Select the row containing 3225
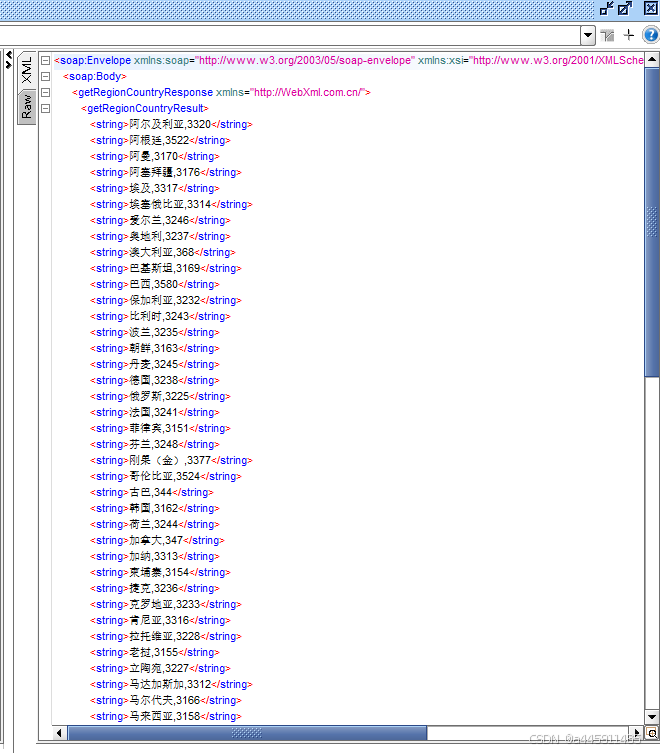 160,397
